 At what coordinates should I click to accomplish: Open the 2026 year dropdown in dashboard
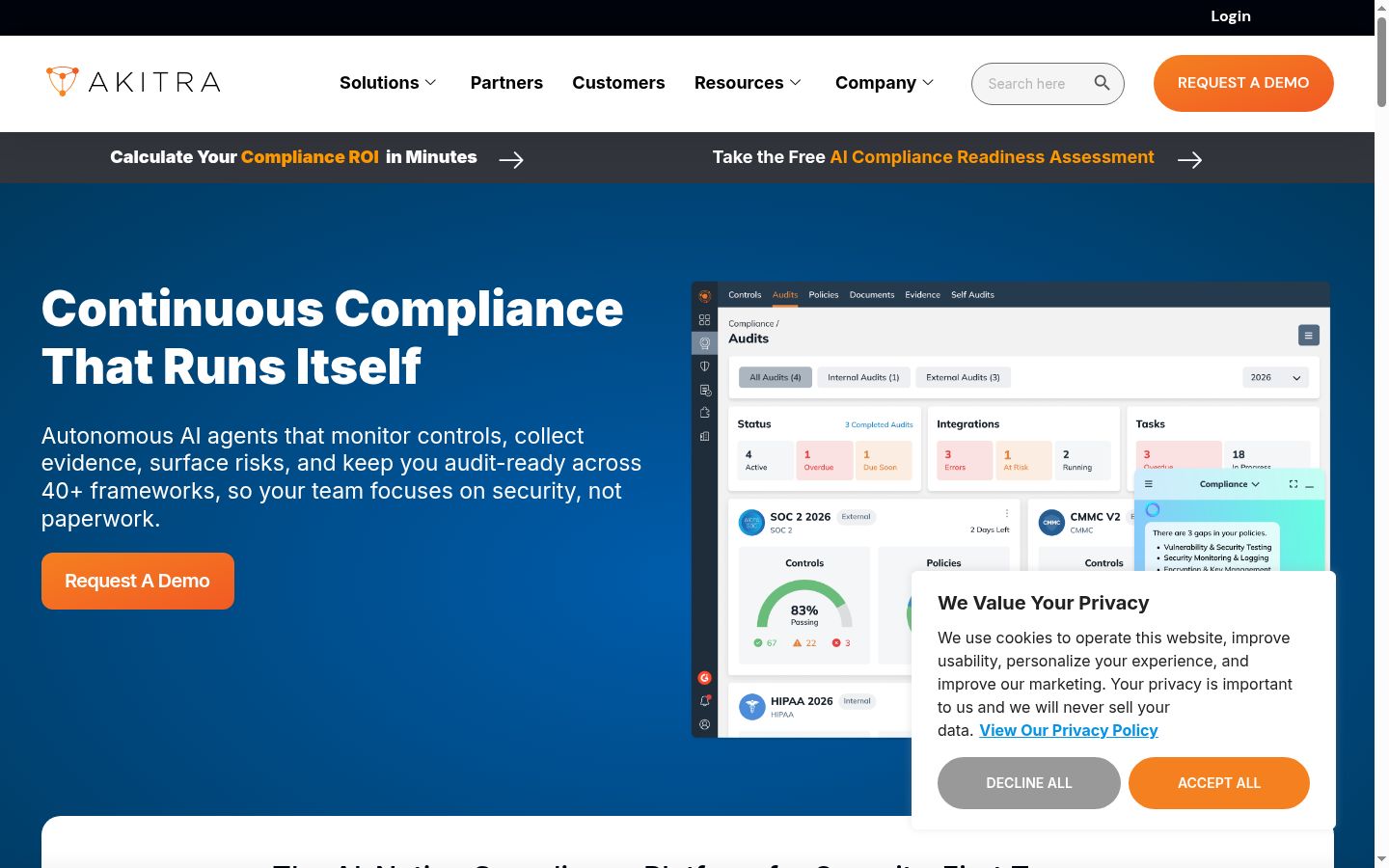(x=1275, y=378)
